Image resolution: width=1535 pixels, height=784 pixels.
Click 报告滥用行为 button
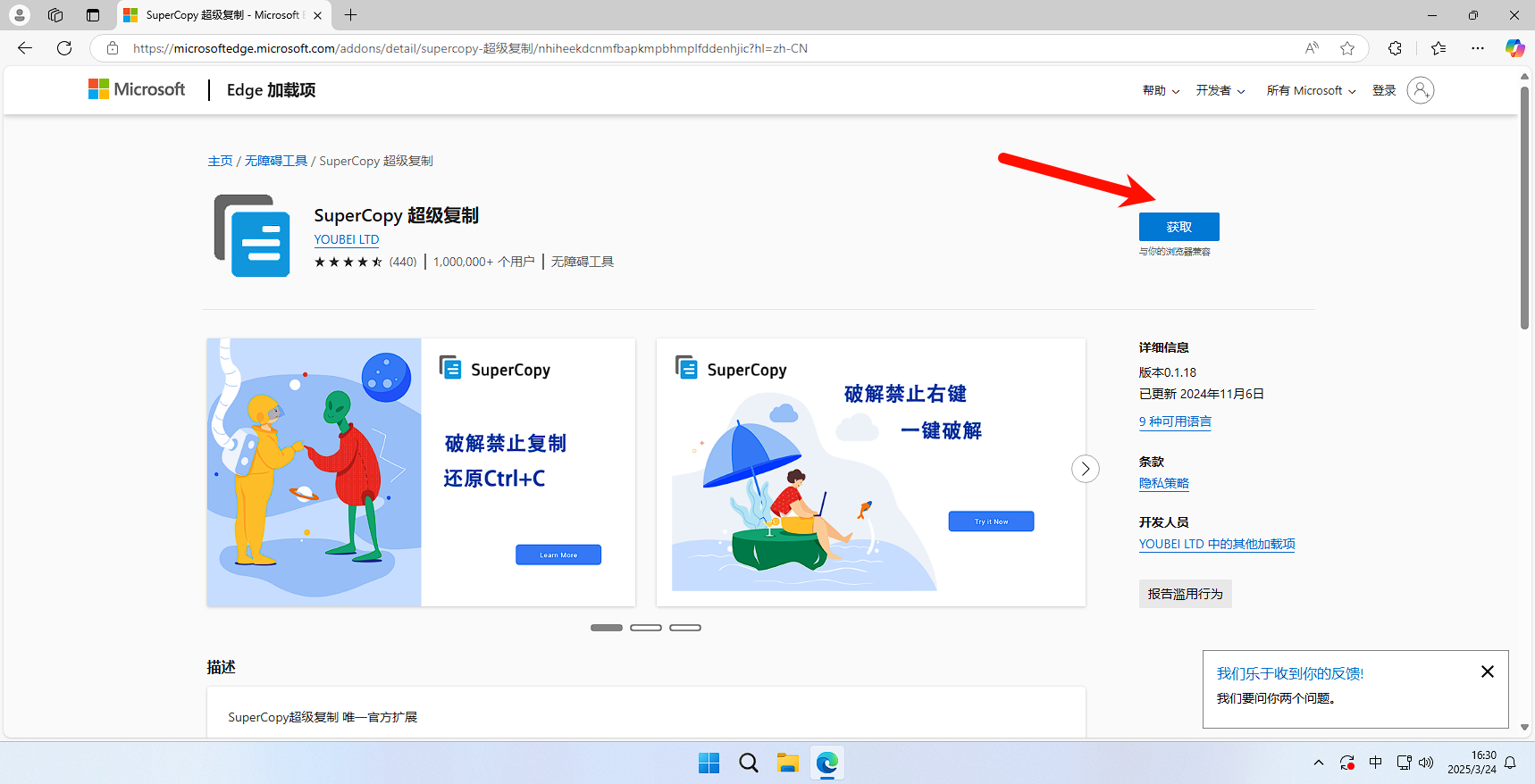1185,594
